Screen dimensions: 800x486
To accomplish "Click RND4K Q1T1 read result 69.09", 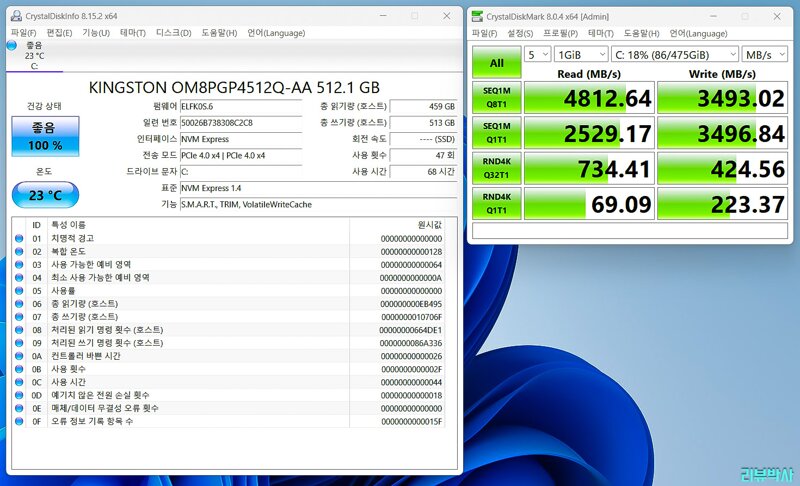I will (x=589, y=203).
